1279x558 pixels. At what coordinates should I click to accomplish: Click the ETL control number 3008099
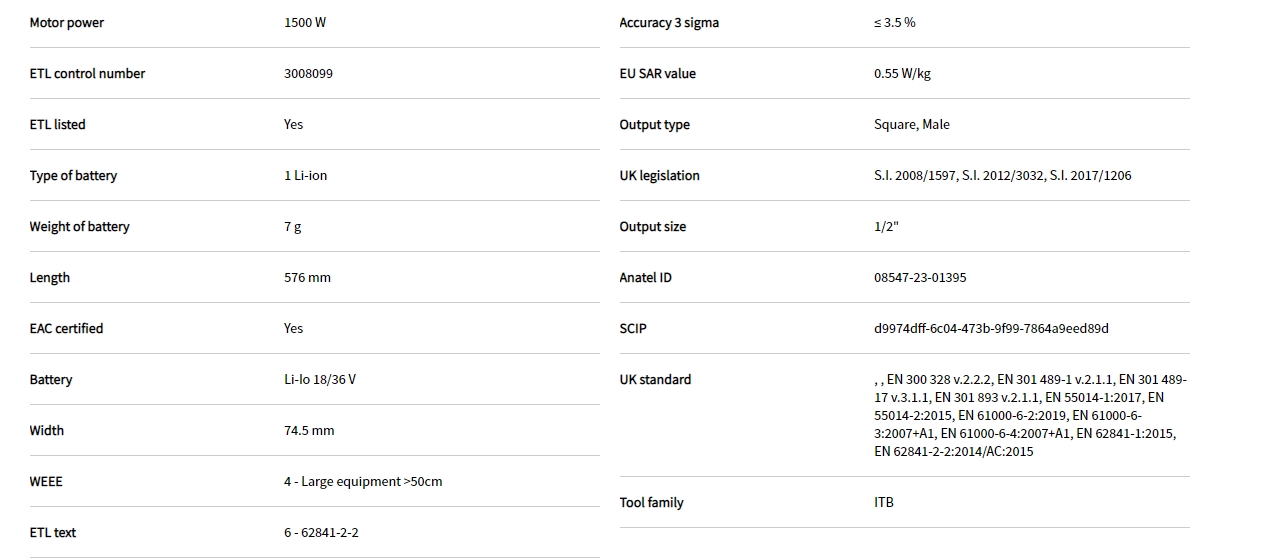[308, 73]
